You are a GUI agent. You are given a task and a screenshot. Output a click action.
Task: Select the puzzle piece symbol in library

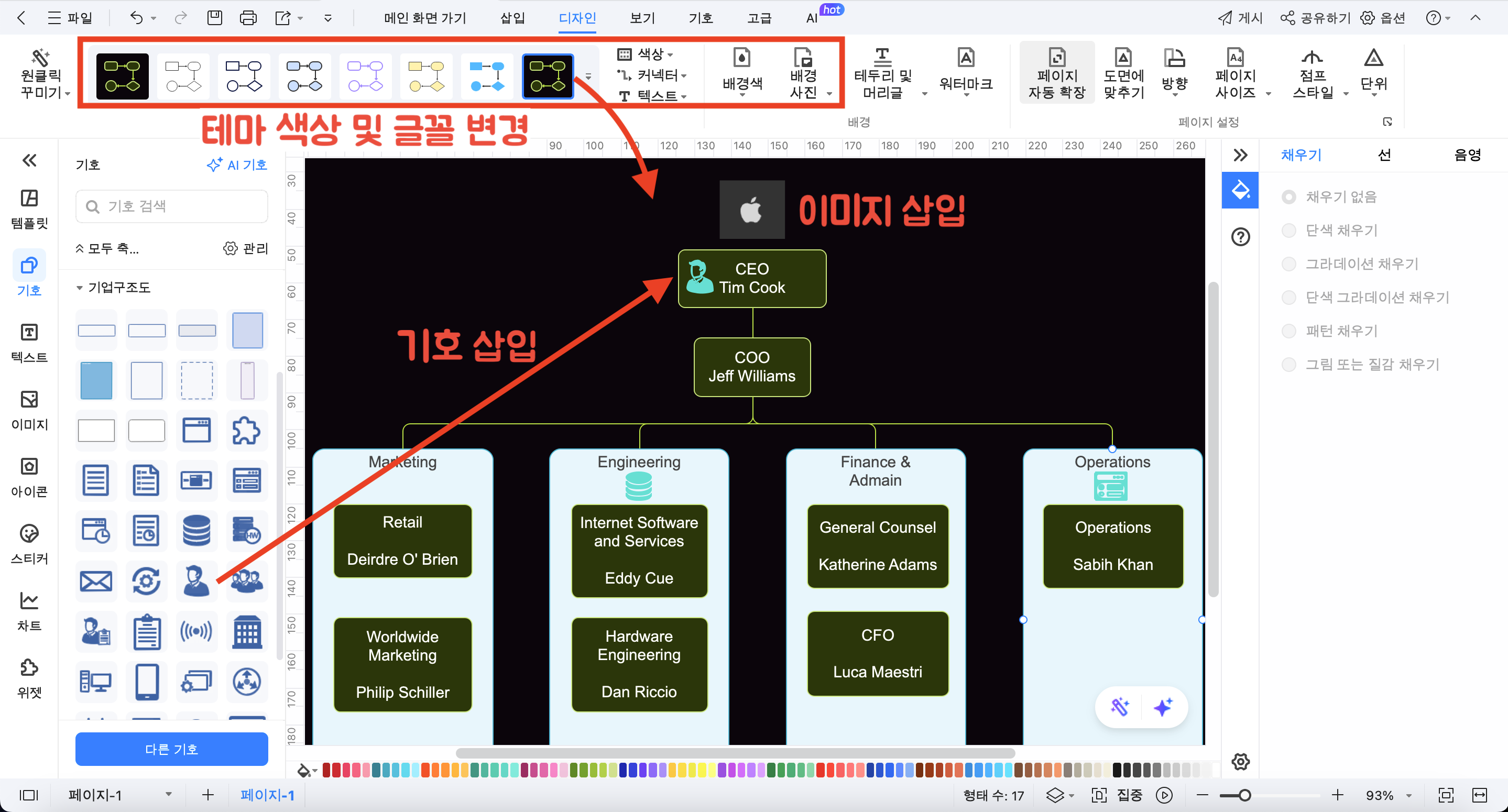tap(247, 430)
